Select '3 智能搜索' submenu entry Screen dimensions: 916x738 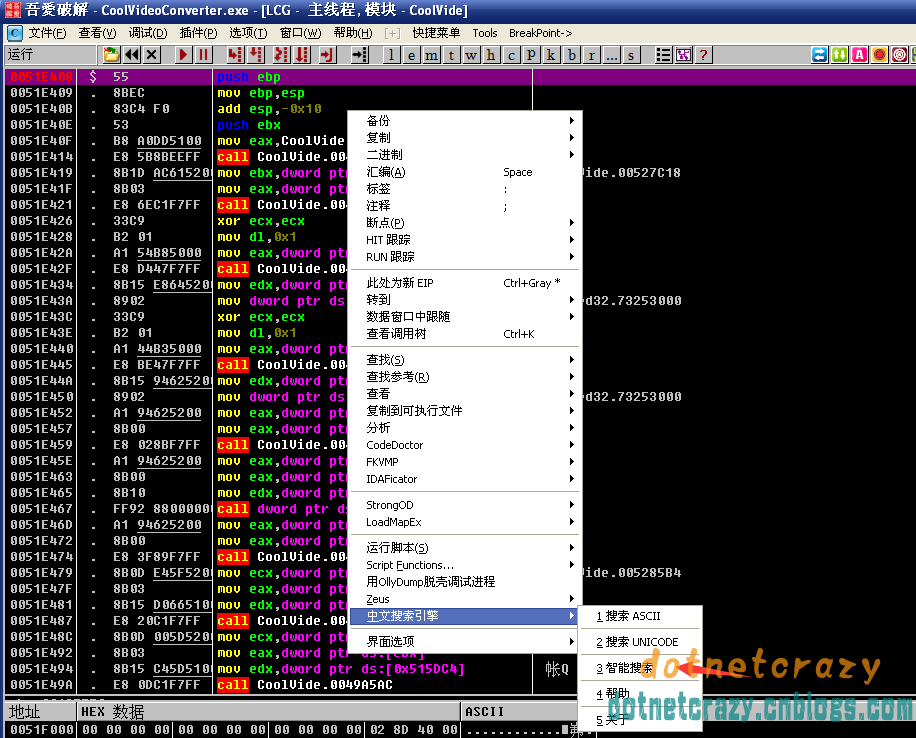pos(640,668)
